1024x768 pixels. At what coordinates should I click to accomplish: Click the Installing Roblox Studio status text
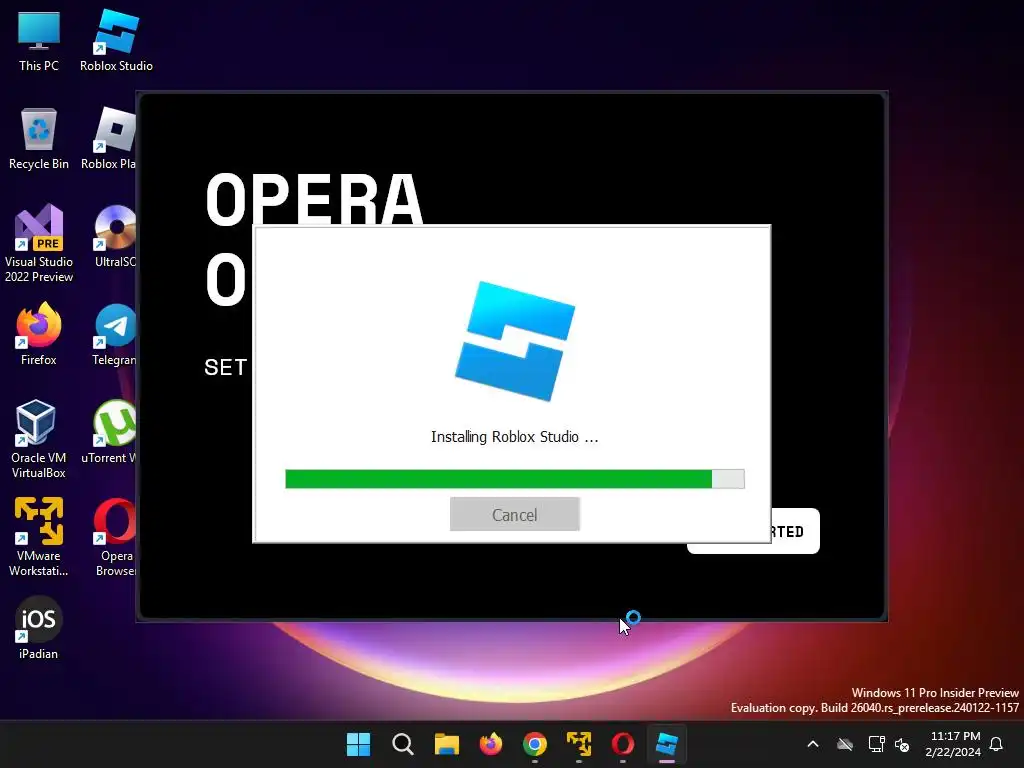[515, 437]
